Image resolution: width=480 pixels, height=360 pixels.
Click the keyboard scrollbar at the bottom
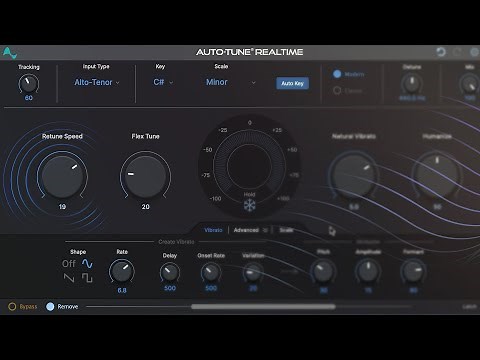tap(263, 306)
